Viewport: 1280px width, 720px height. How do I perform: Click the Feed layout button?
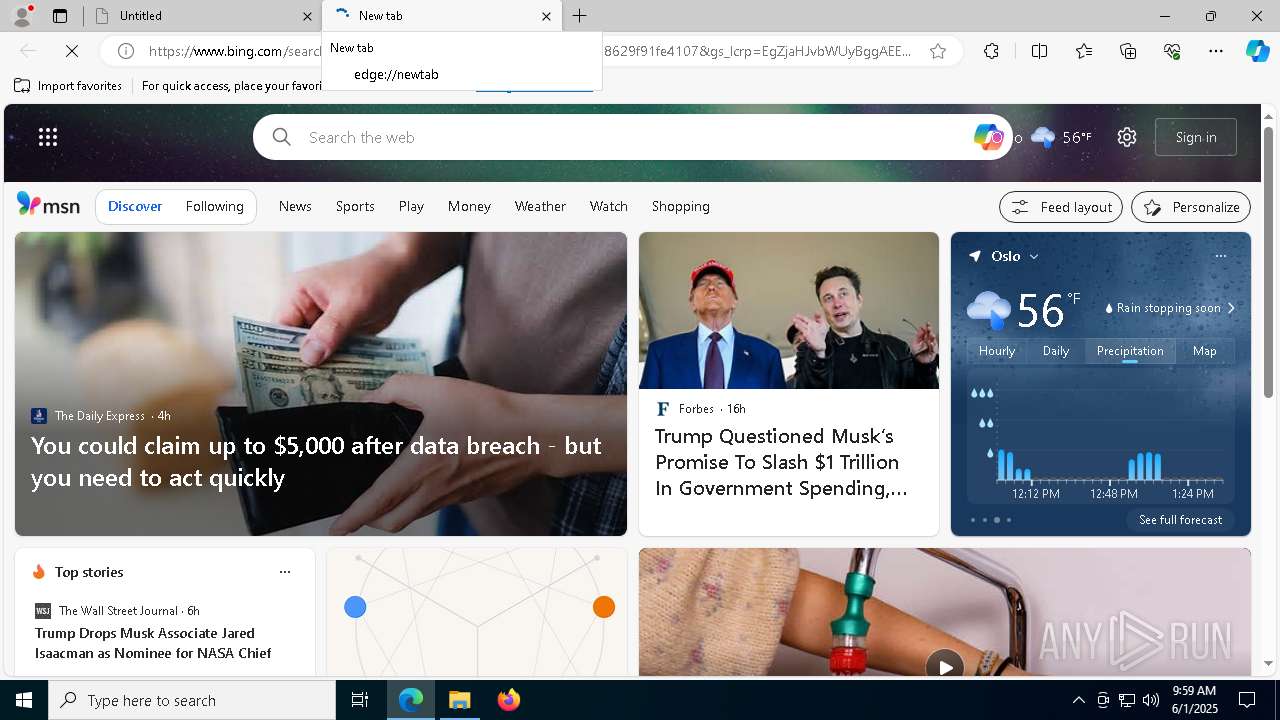click(1060, 207)
